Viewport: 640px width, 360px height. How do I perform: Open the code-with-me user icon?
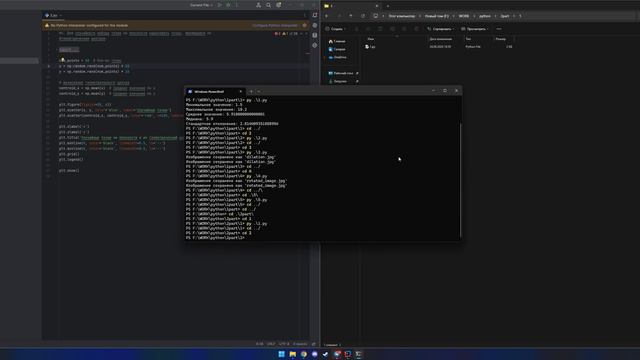click(x=258, y=5)
